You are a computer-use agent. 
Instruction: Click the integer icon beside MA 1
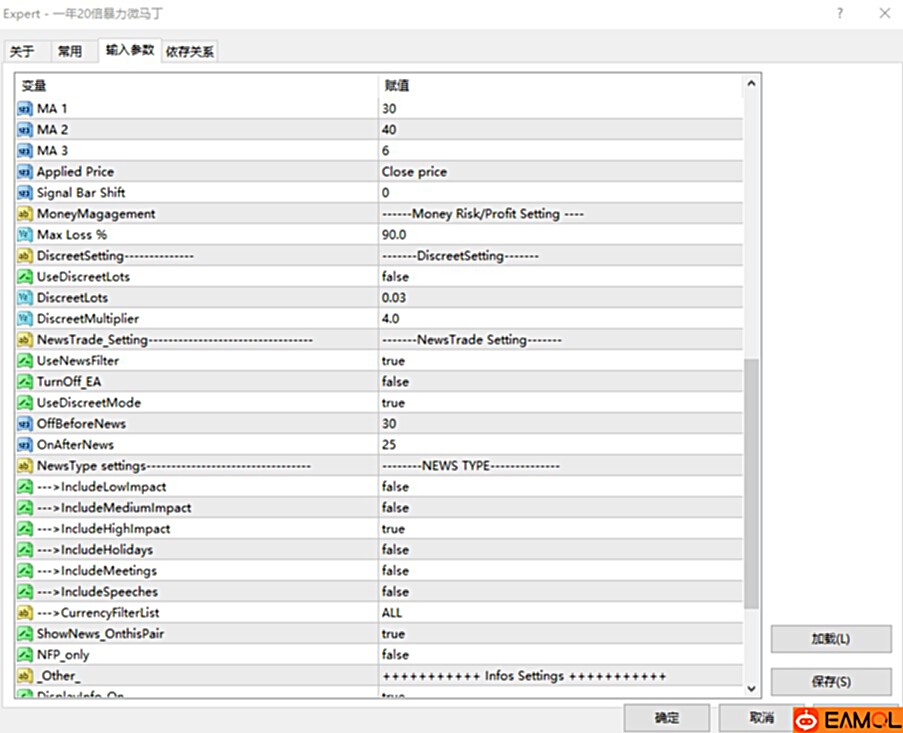click(25, 108)
